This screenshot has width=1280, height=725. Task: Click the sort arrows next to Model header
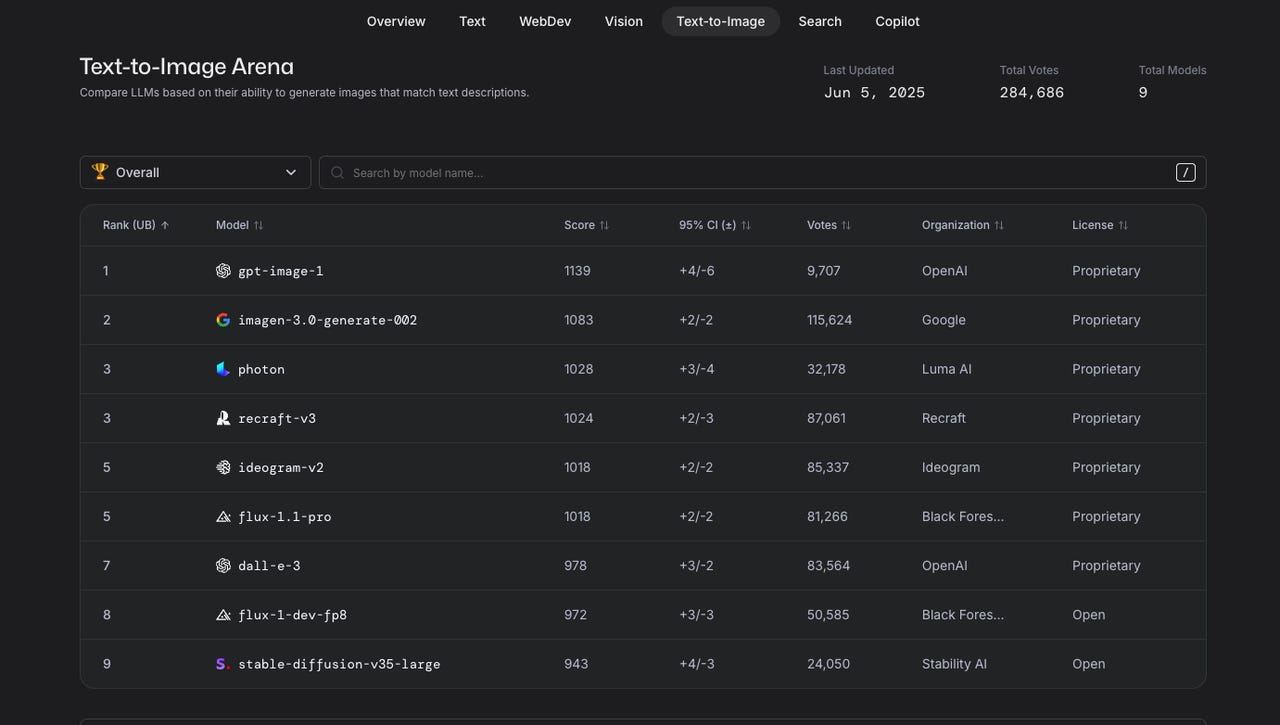[258, 225]
